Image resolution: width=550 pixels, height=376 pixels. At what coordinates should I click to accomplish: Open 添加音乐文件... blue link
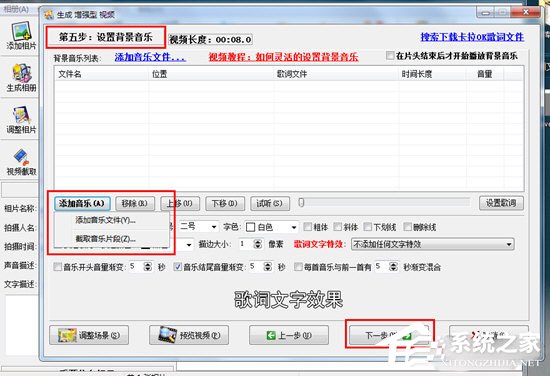tap(150, 57)
